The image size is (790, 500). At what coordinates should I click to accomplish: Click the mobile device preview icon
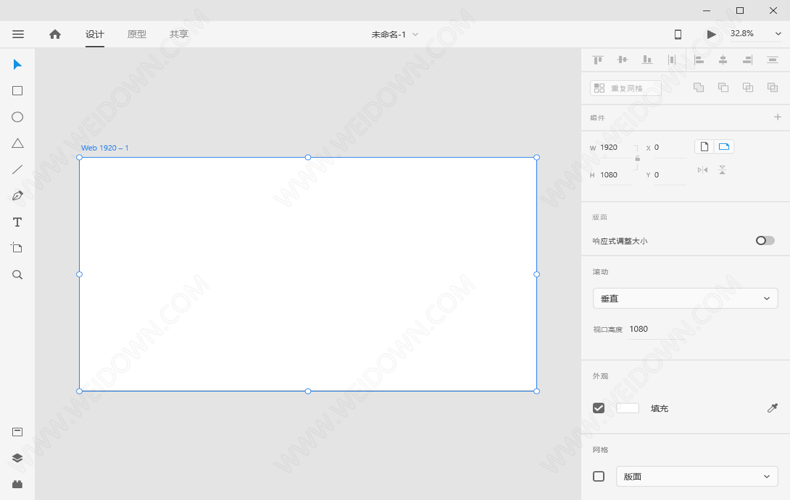678,34
